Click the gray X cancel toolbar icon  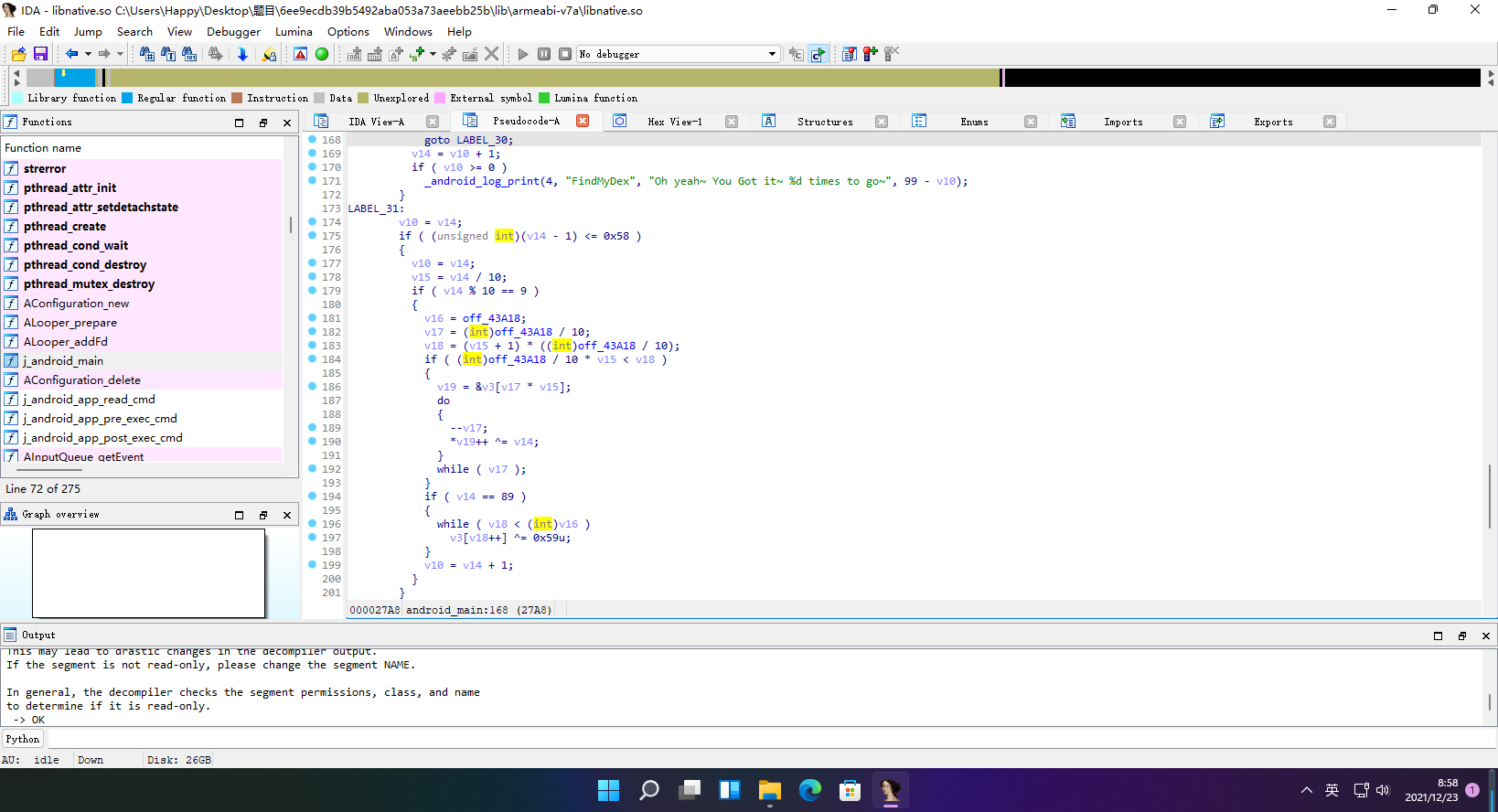[x=492, y=54]
